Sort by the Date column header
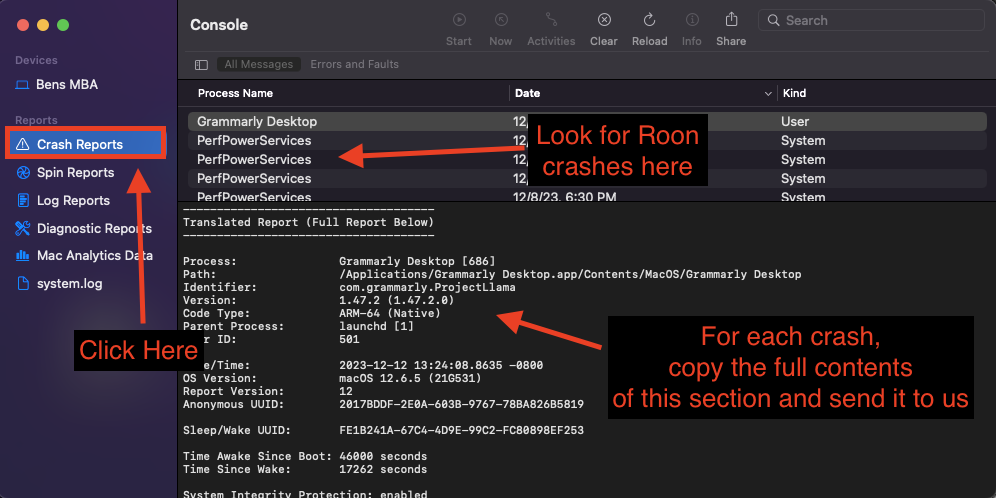 click(527, 93)
